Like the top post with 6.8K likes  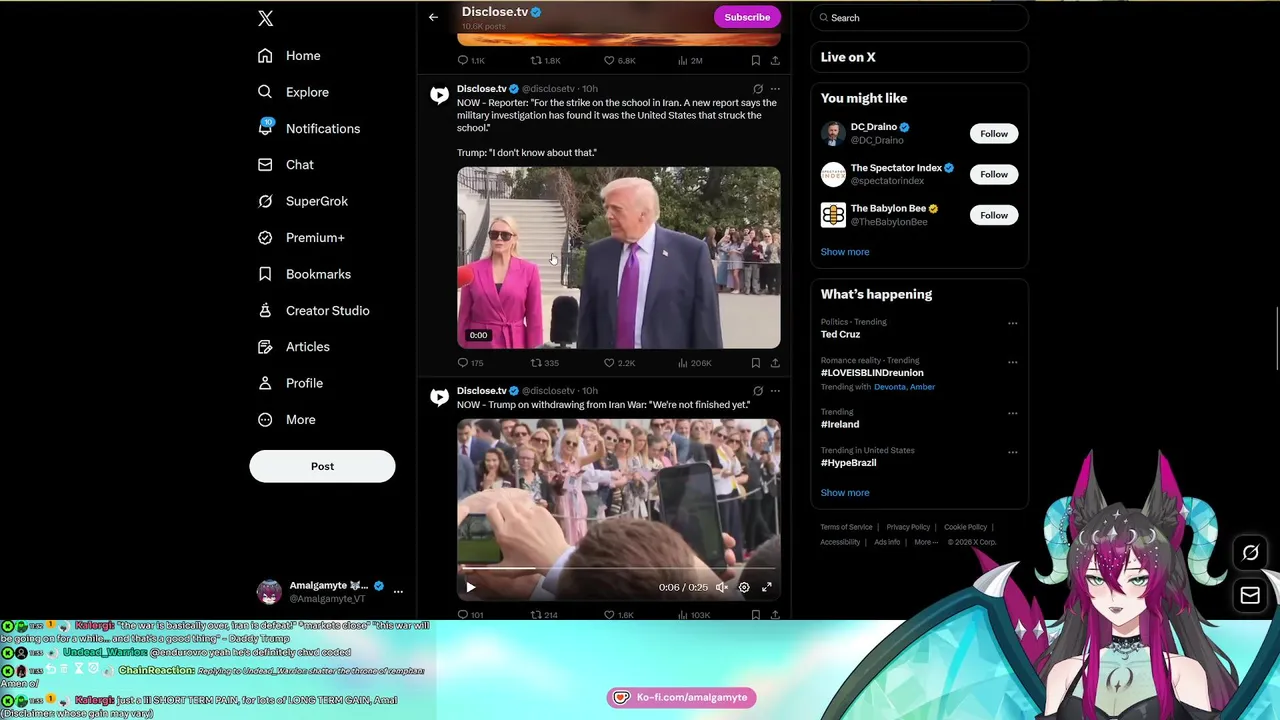(x=619, y=61)
